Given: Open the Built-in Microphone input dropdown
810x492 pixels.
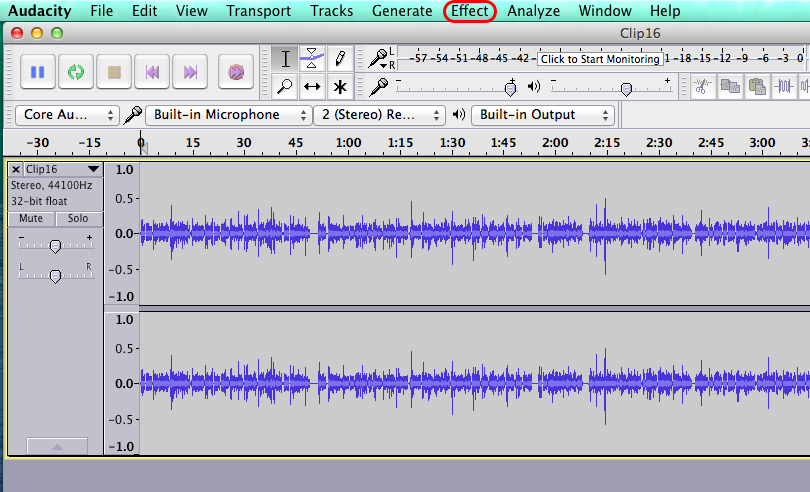Looking at the screenshot, I should (x=229, y=115).
